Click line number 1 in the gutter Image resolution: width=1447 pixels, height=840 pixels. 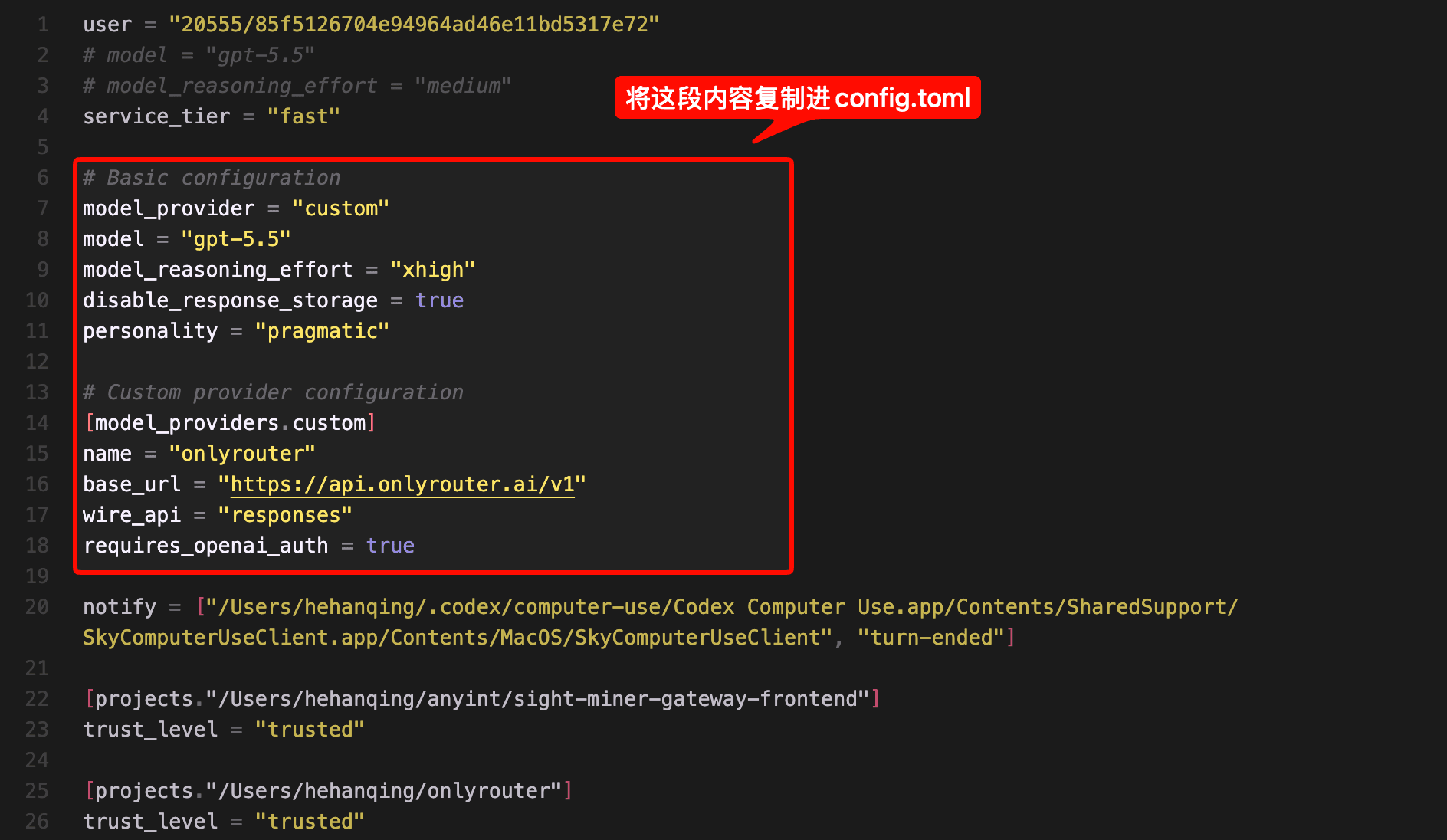click(x=43, y=25)
